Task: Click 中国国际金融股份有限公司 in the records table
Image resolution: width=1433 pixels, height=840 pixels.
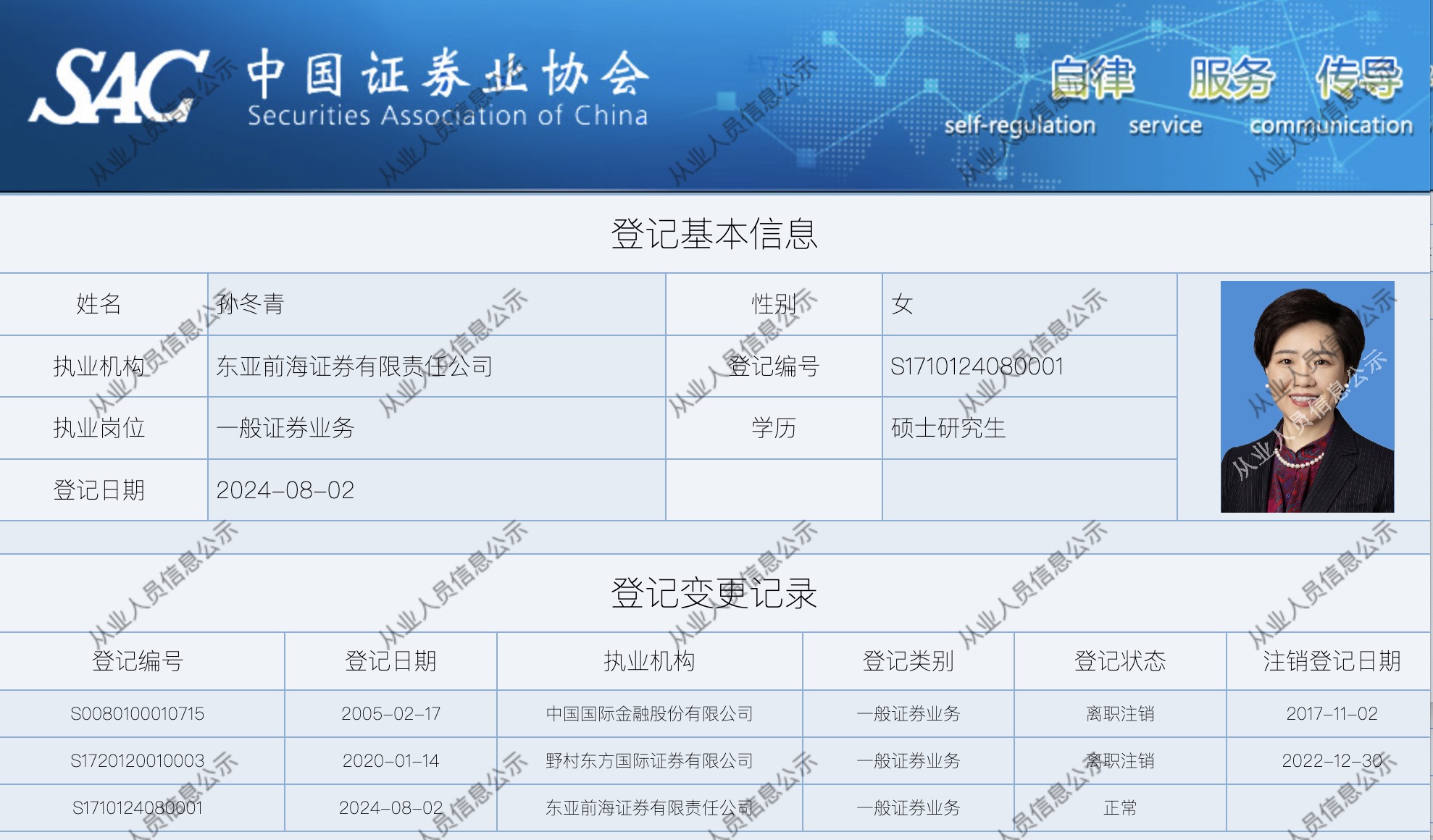Action: coord(649,714)
